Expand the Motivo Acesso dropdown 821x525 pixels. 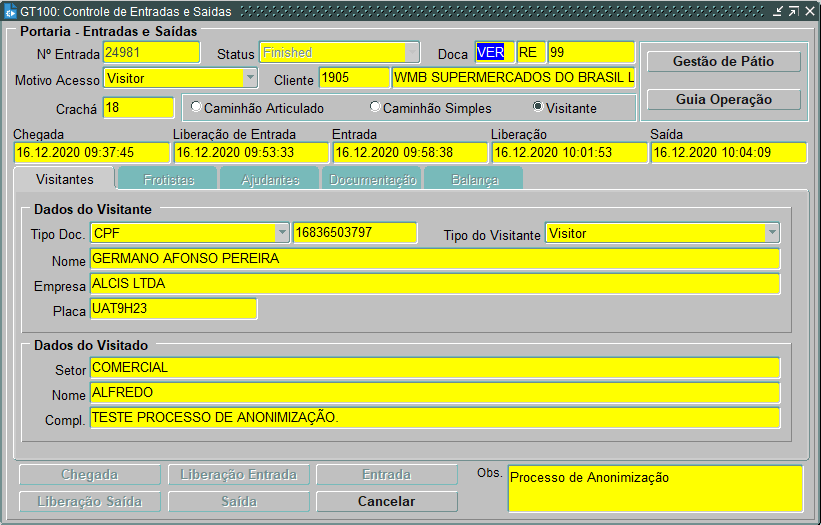[x=250, y=78]
